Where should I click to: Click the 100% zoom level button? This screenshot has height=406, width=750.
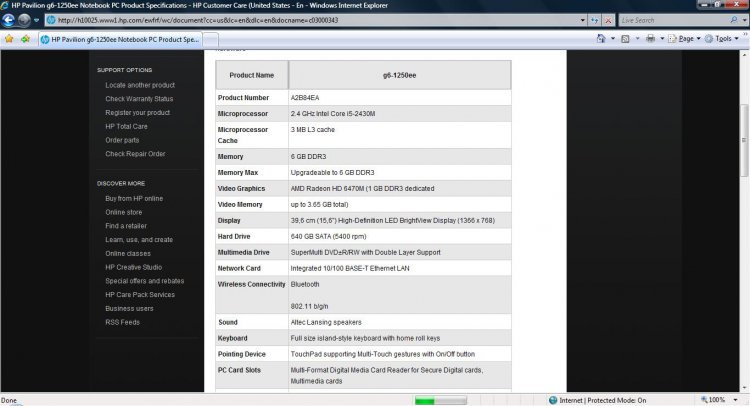pyautogui.click(x=713, y=400)
